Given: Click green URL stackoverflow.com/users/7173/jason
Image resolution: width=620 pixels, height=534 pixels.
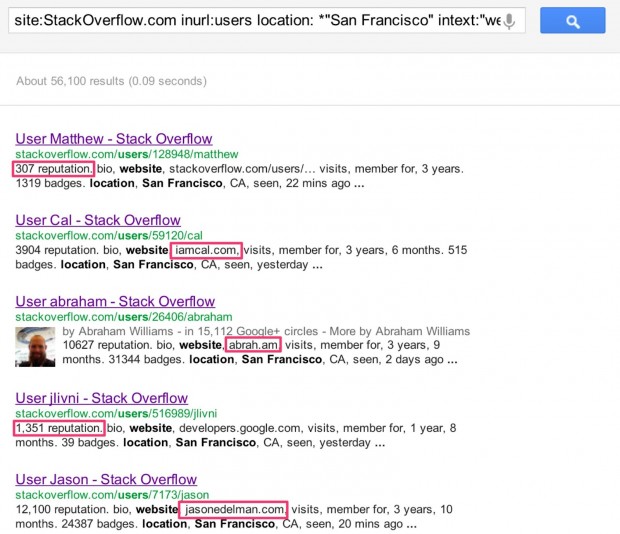Looking at the screenshot, I should pos(112,495).
